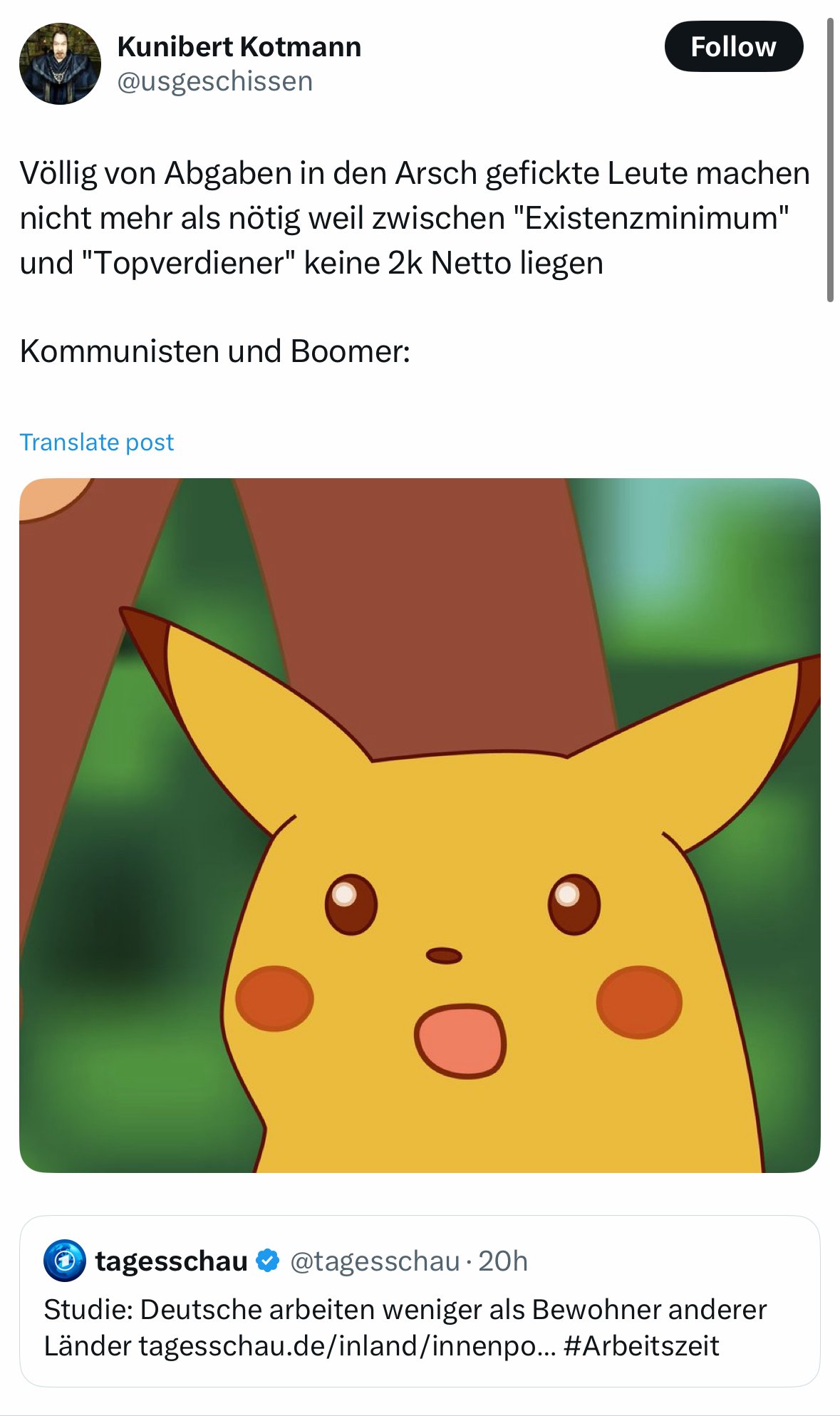The width and height of the screenshot is (840, 1416).
Task: Click the tagesschau account name in quote
Action: pyautogui.click(x=172, y=1261)
